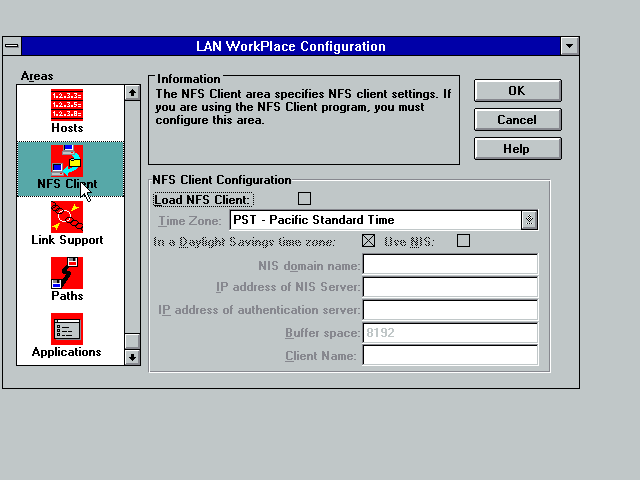Click the Cancel button
The width and height of the screenshot is (640, 480).
tap(518, 120)
